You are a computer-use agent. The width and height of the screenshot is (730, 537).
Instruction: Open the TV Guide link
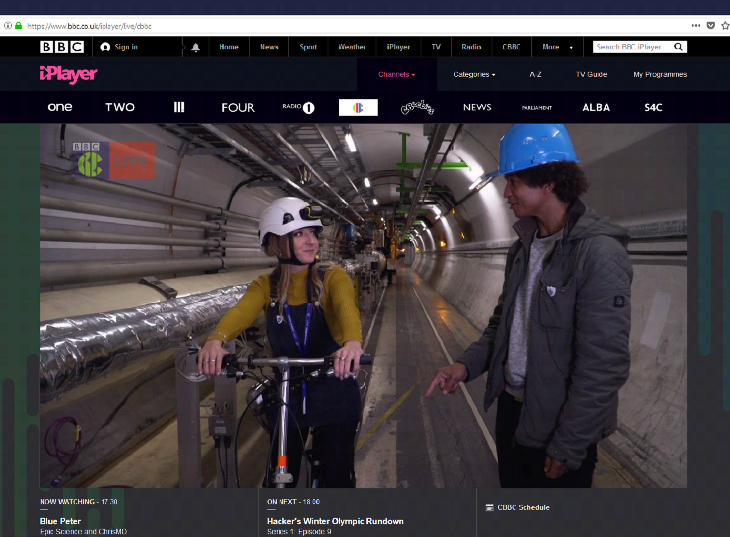[592, 75]
